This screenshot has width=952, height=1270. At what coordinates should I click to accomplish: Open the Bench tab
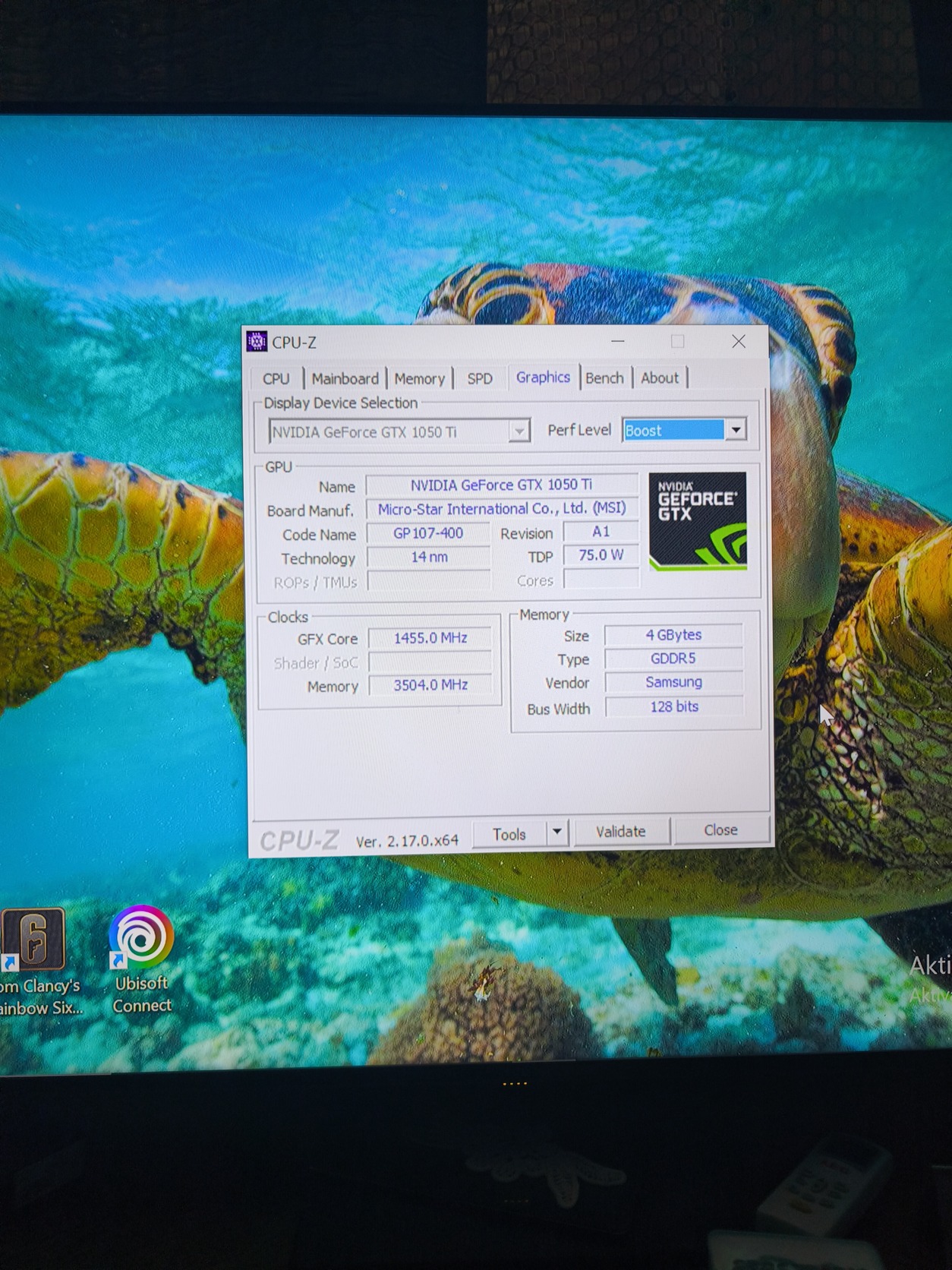pos(604,378)
